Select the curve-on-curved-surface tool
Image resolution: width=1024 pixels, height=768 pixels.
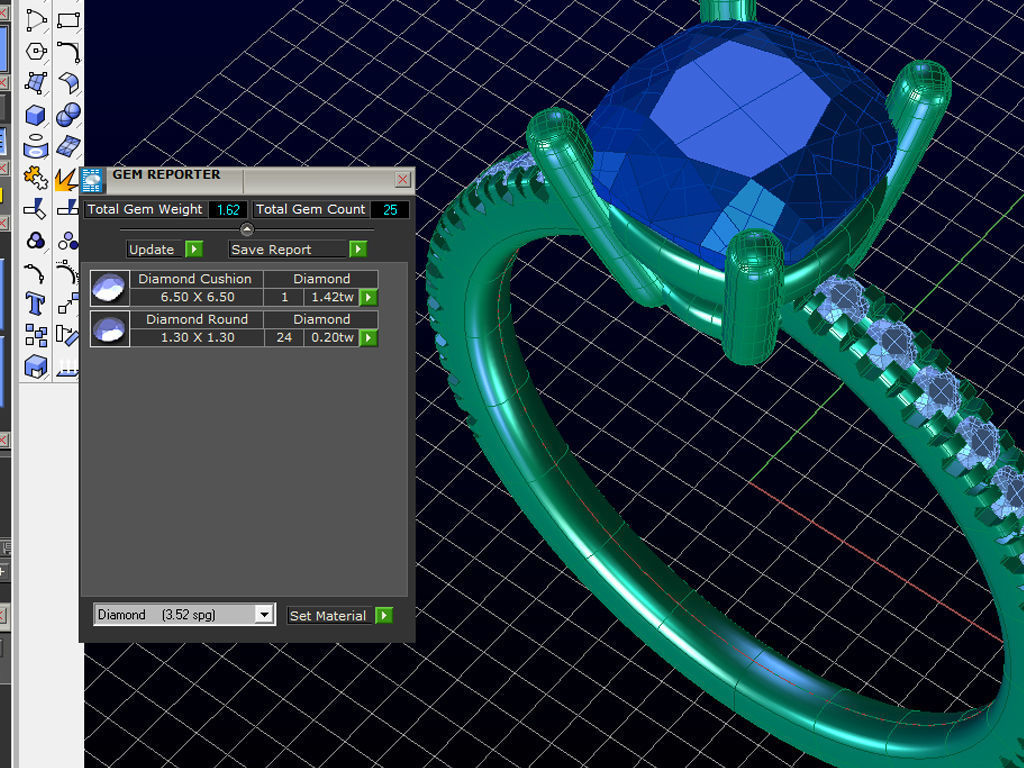tap(35, 146)
